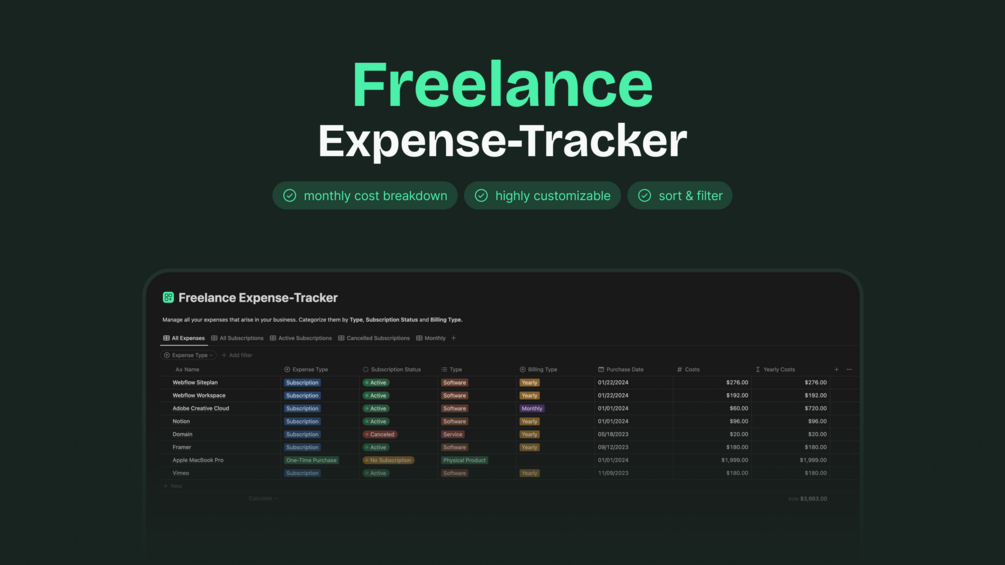
Task: Open the Calculate dropdown below the table
Action: pos(263,498)
